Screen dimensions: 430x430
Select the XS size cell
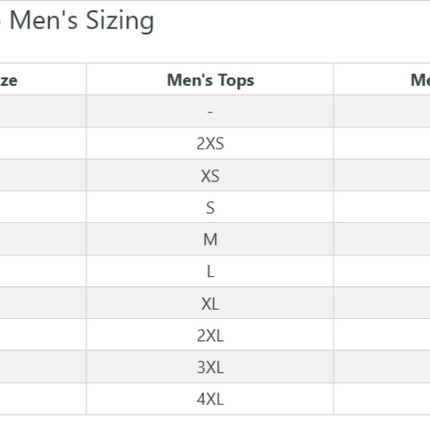pyautogui.click(x=210, y=175)
